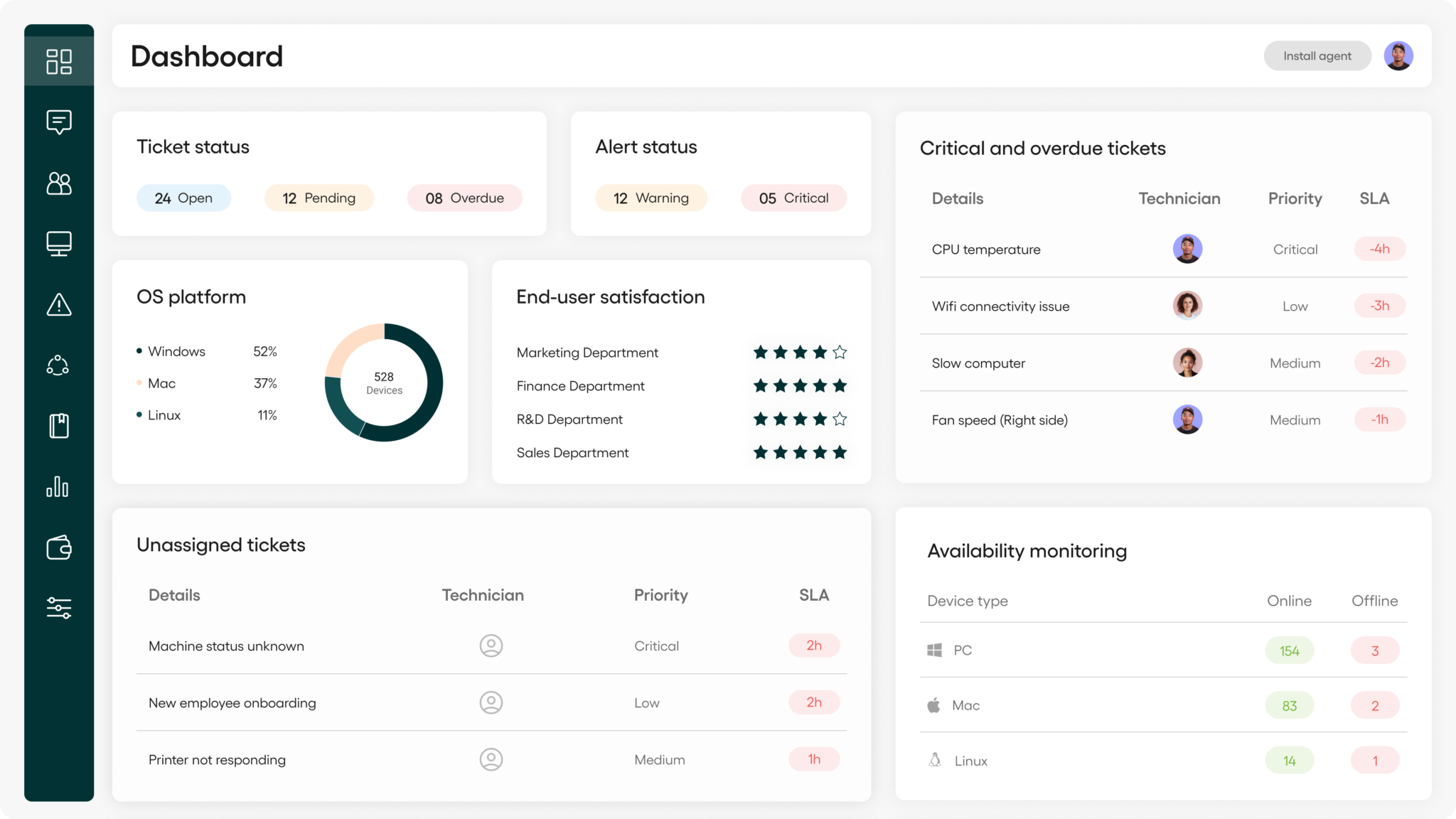1456x819 pixels.
Task: Click the reports bar chart icon
Action: (x=59, y=486)
